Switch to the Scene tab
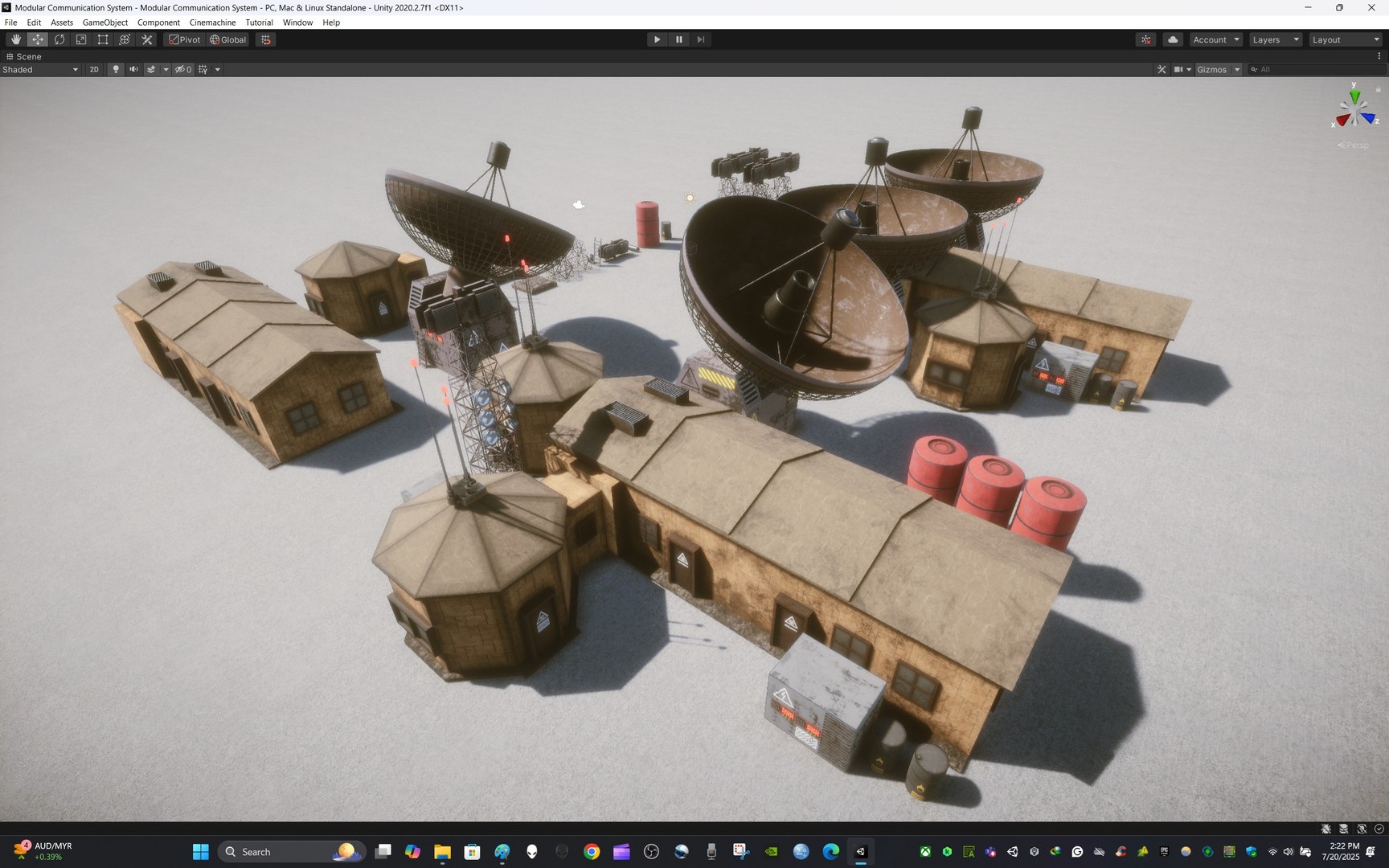This screenshot has width=1389, height=868. pyautogui.click(x=24, y=56)
